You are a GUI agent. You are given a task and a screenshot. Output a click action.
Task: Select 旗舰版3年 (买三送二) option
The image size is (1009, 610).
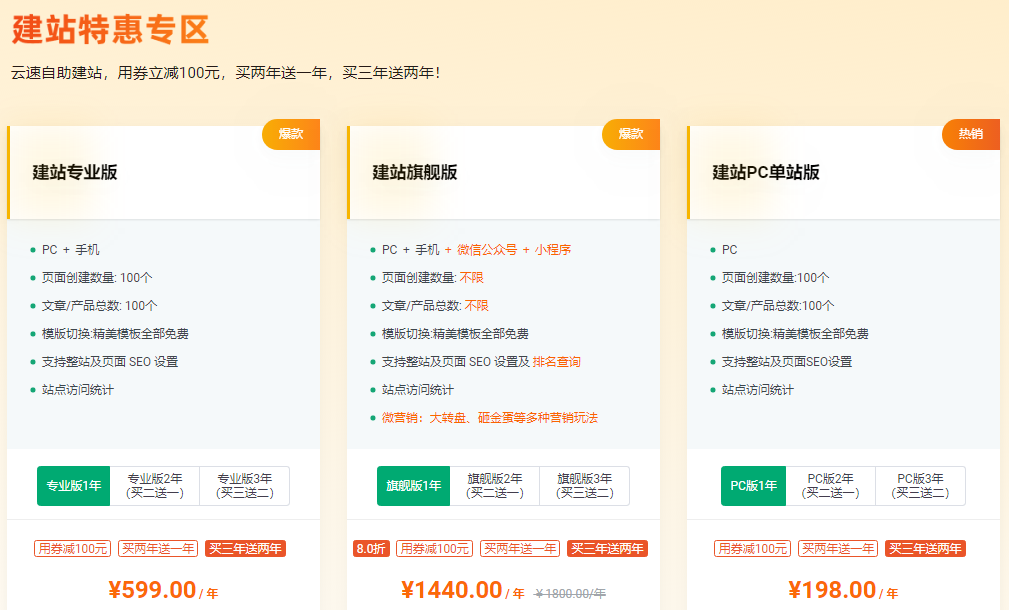tap(584, 486)
